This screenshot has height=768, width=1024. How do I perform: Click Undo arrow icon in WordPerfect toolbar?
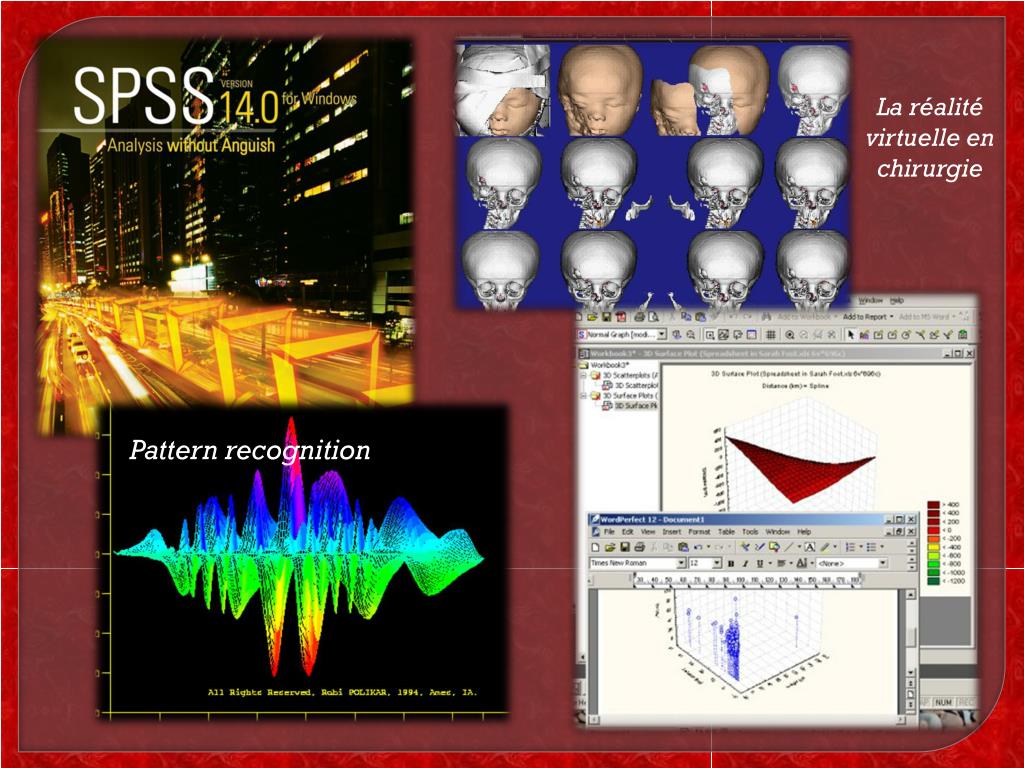pyautogui.click(x=698, y=547)
